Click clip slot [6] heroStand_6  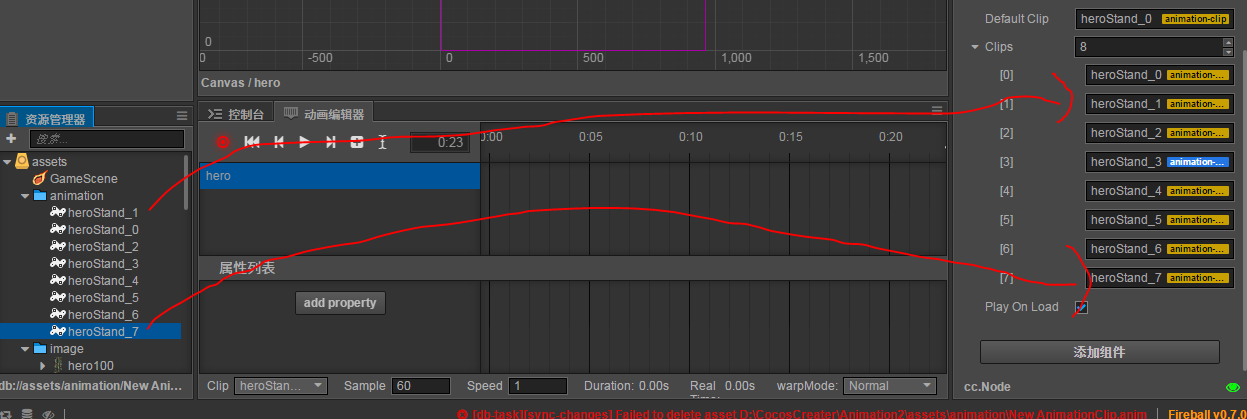pyautogui.click(x=1159, y=248)
